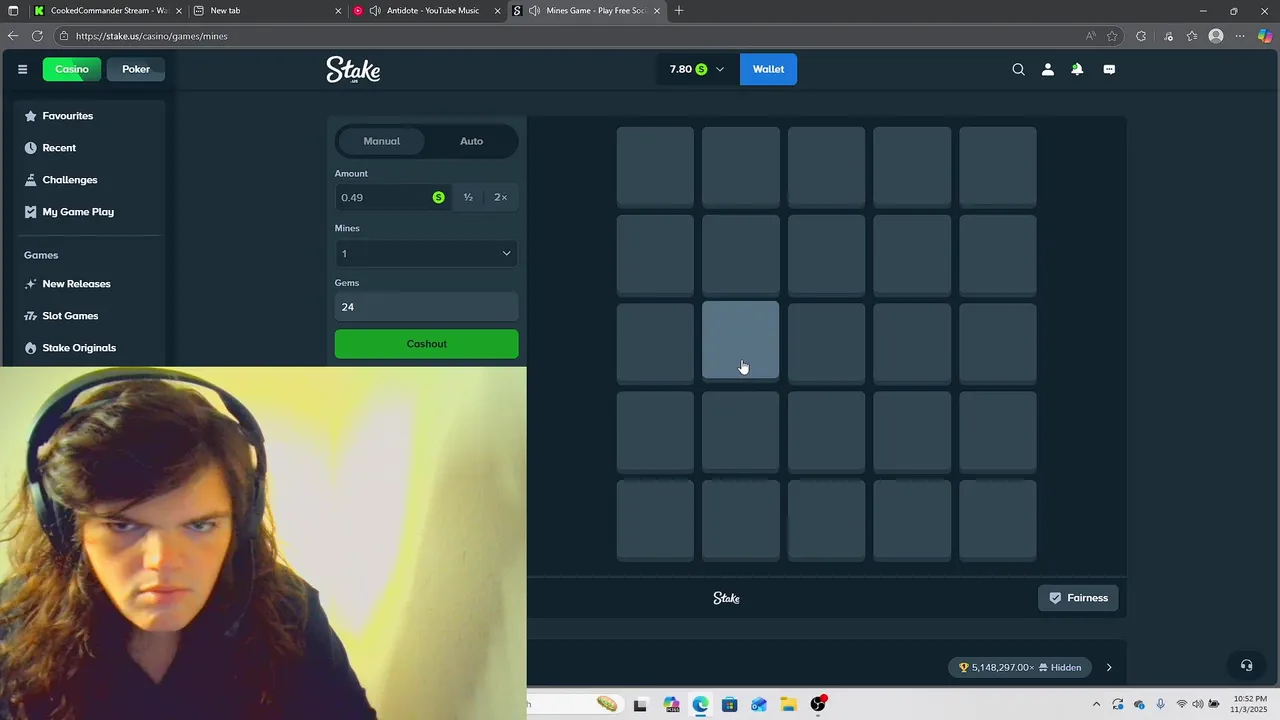Open the site search magnifier

tap(1018, 69)
